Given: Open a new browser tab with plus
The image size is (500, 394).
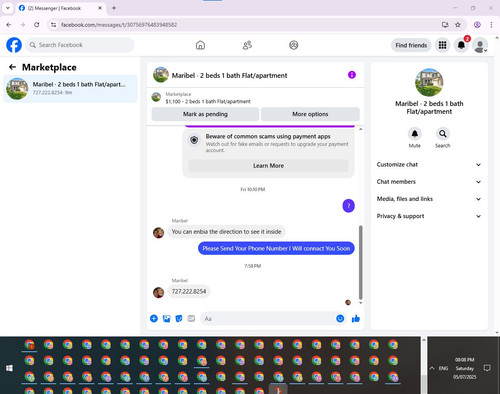Looking at the screenshot, I should click(114, 8).
